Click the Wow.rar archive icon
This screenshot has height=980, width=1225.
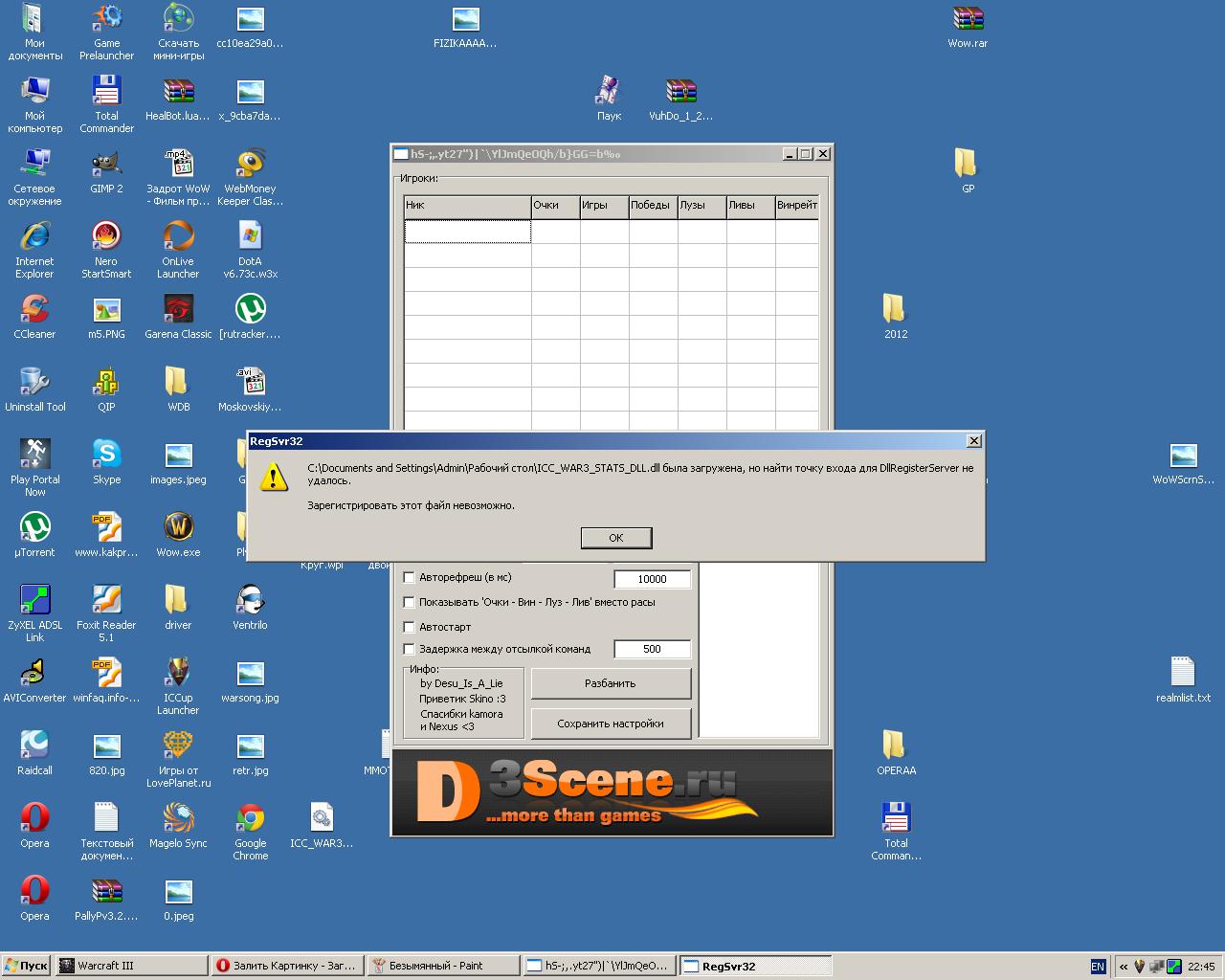(x=968, y=27)
